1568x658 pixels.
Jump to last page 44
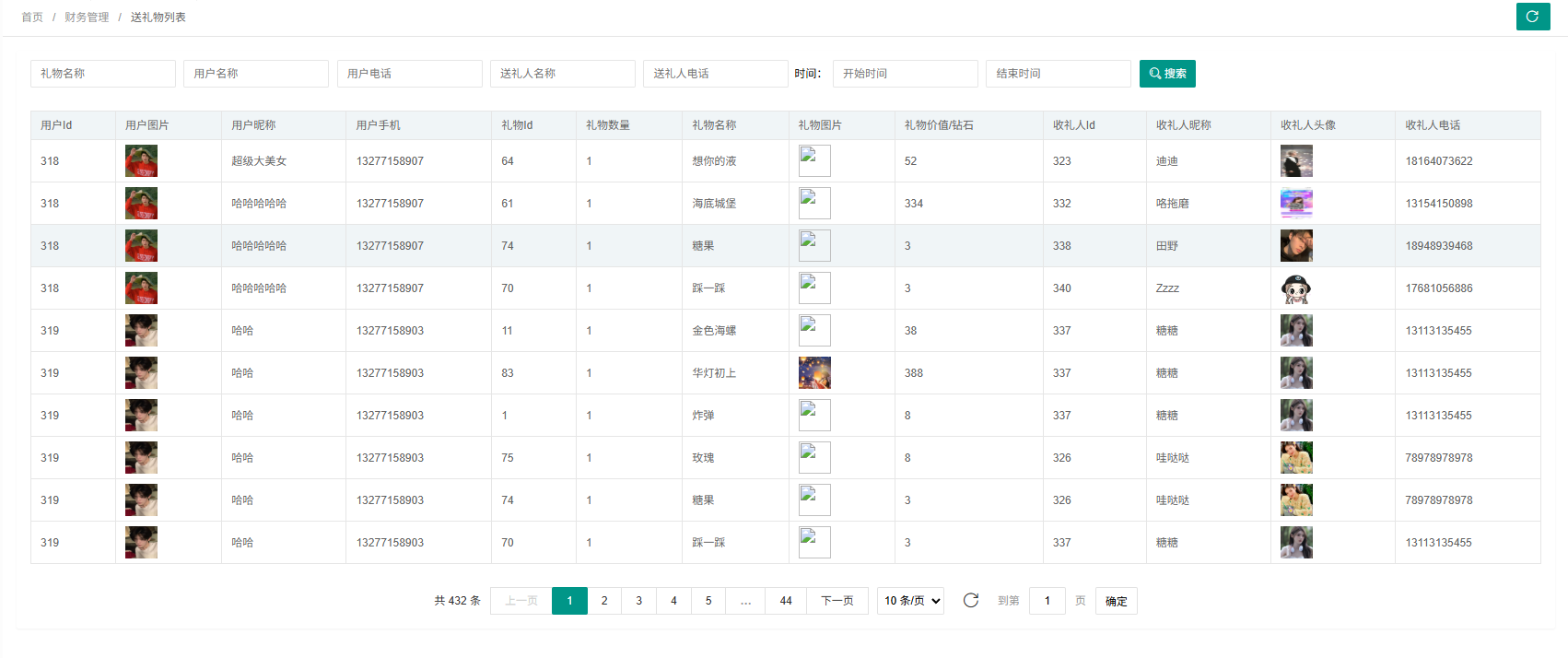tap(786, 601)
